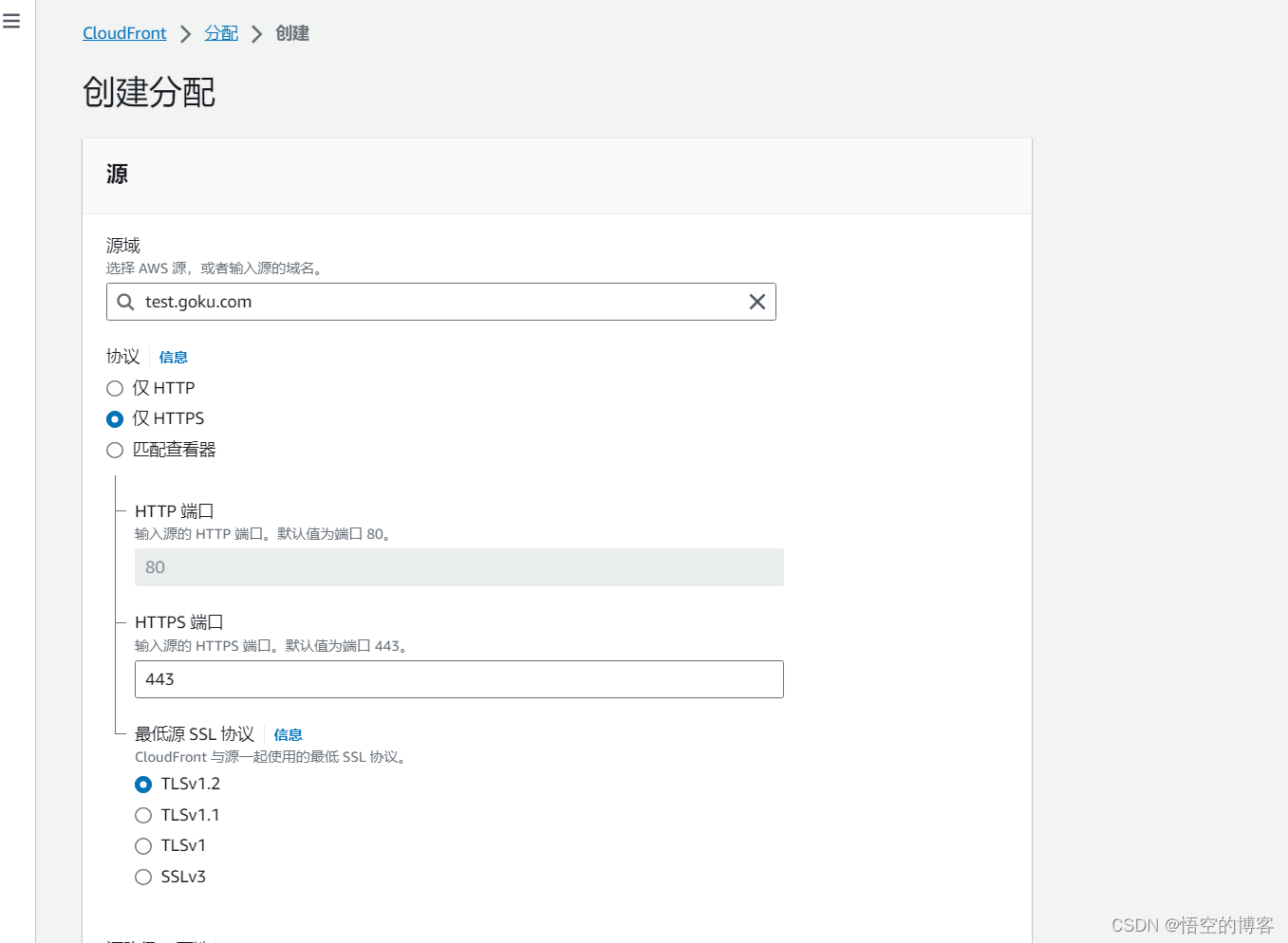Viewport: 1288px width, 943px height.
Task: Confirm 仅 HTTPS protocol selection
Action: 115,418
